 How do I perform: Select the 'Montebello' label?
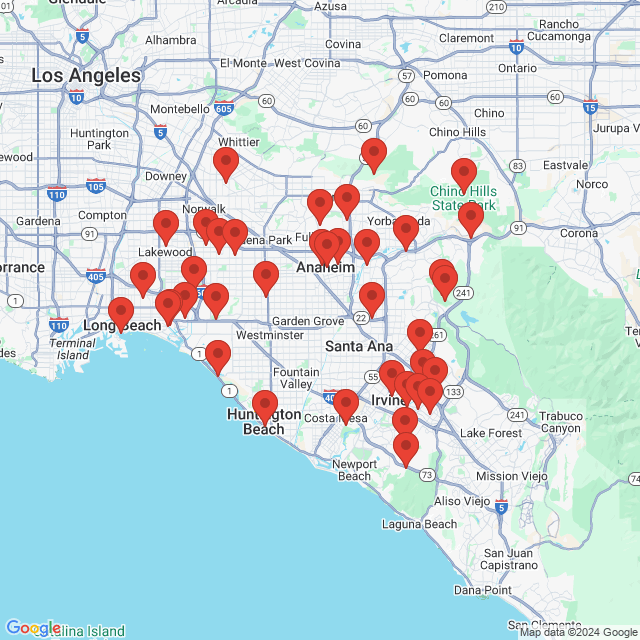tap(180, 109)
